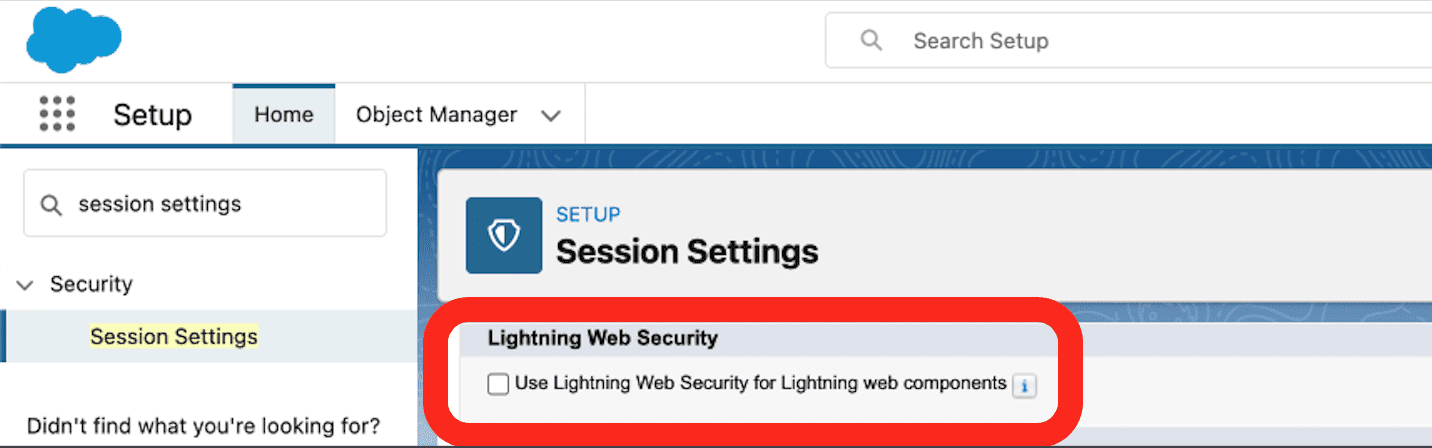Open the App Launcher dots grid

pos(57,114)
